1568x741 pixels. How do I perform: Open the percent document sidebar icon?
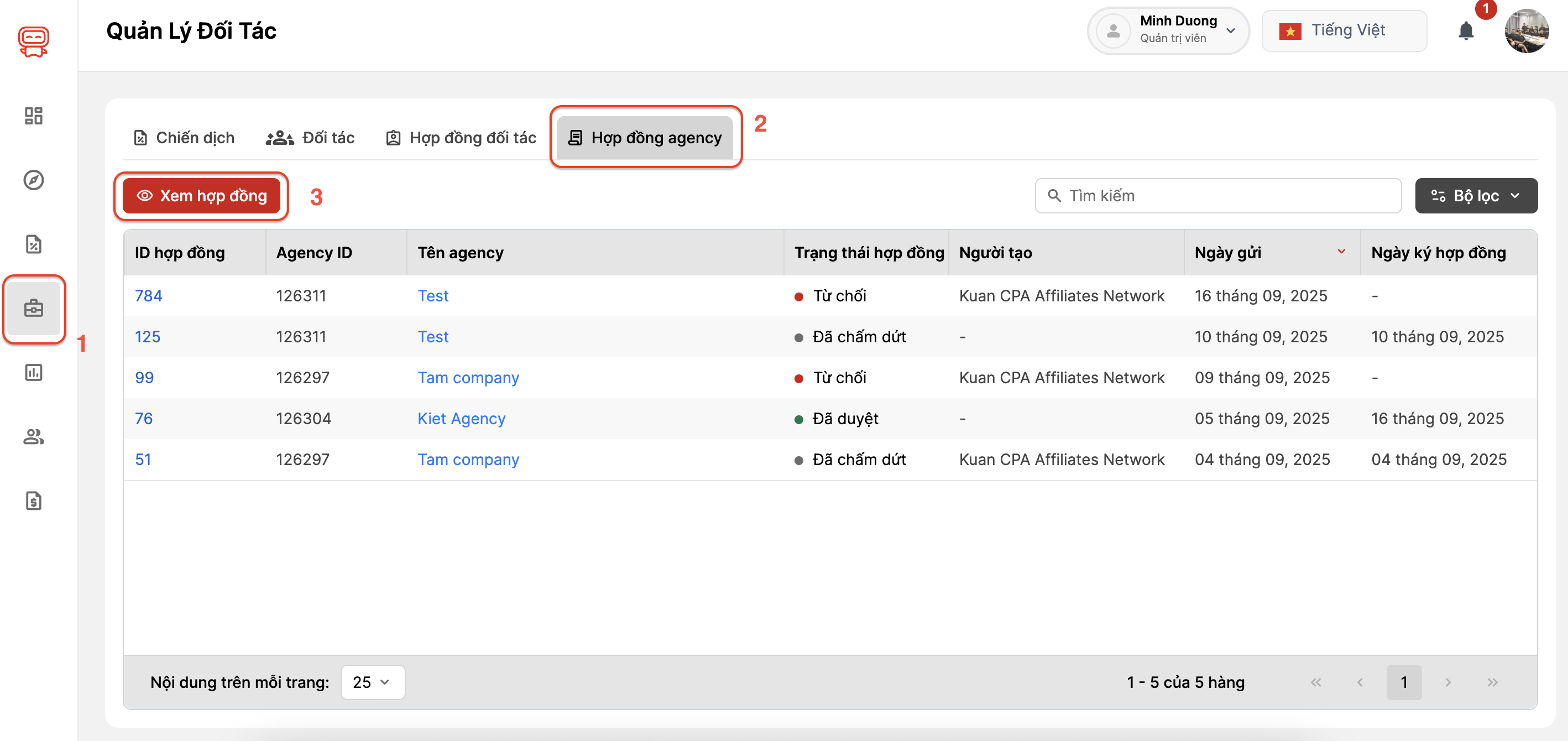pos(34,244)
